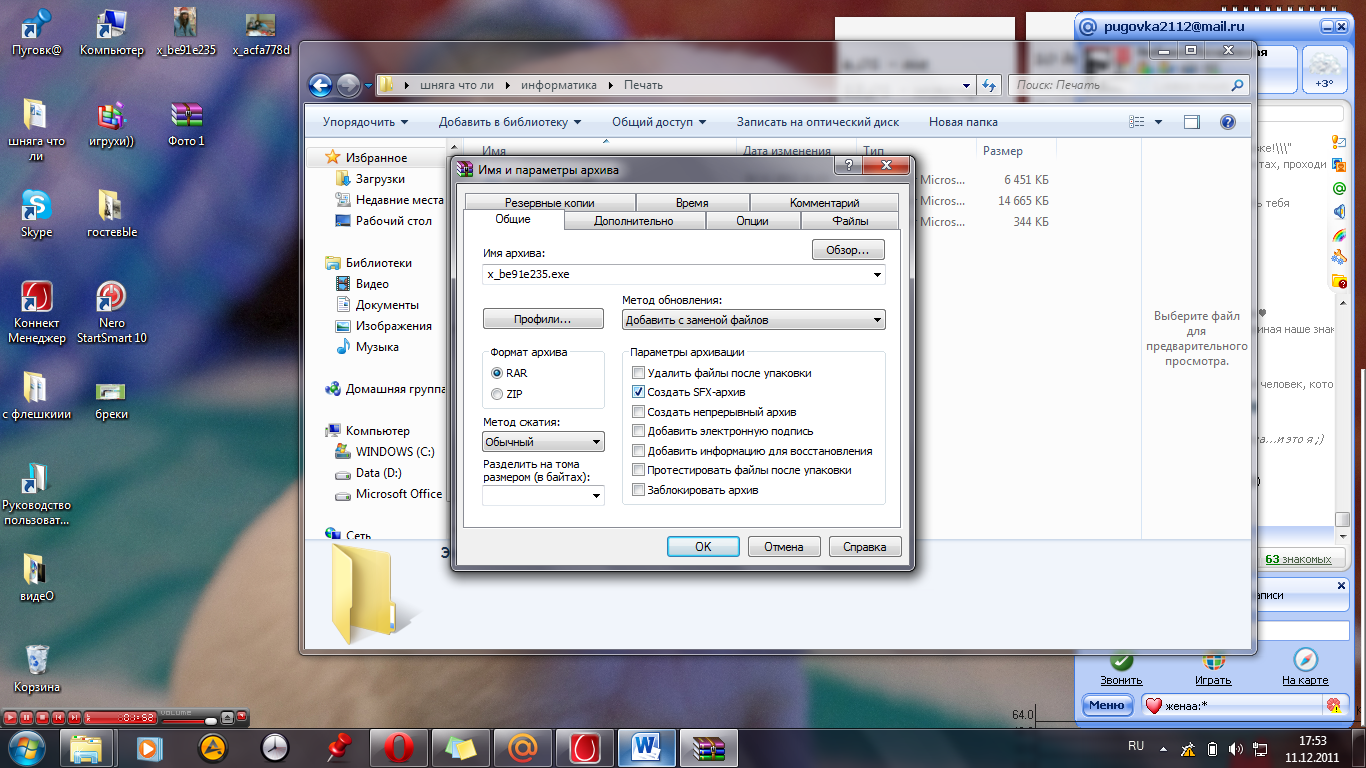Open Sticky Notes from the taskbar
This screenshot has height=768, width=1366.
pyautogui.click(x=461, y=747)
